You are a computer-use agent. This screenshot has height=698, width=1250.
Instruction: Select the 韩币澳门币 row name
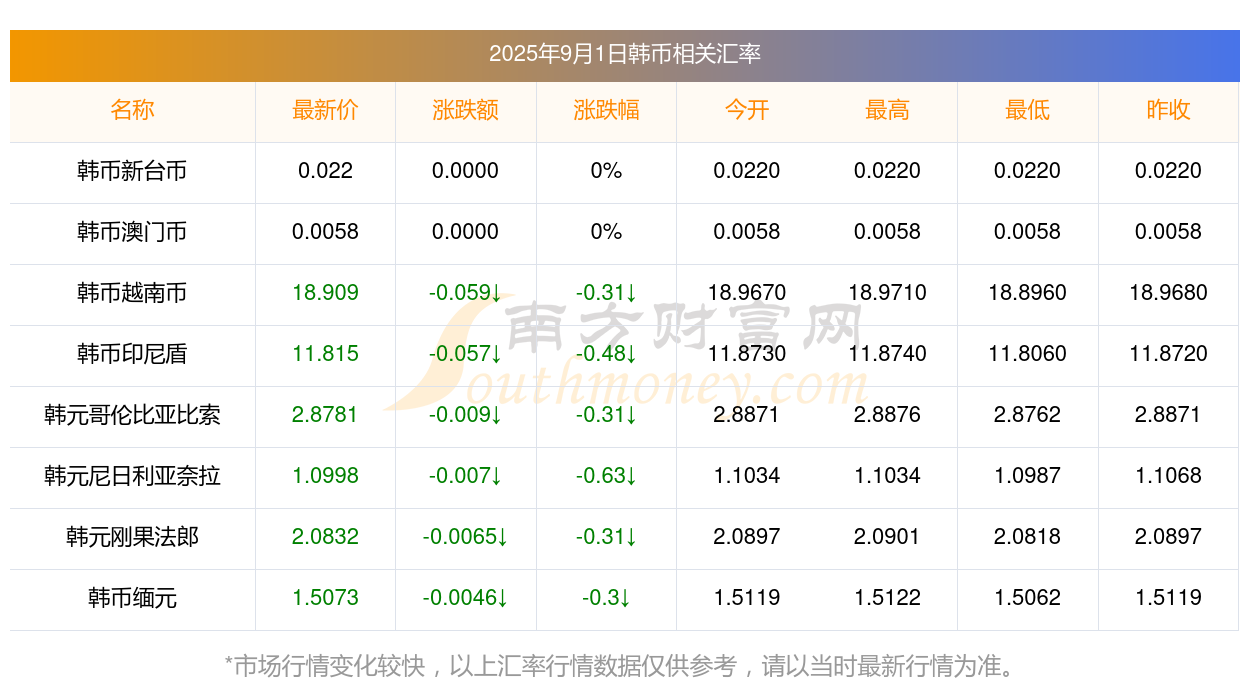coord(132,232)
